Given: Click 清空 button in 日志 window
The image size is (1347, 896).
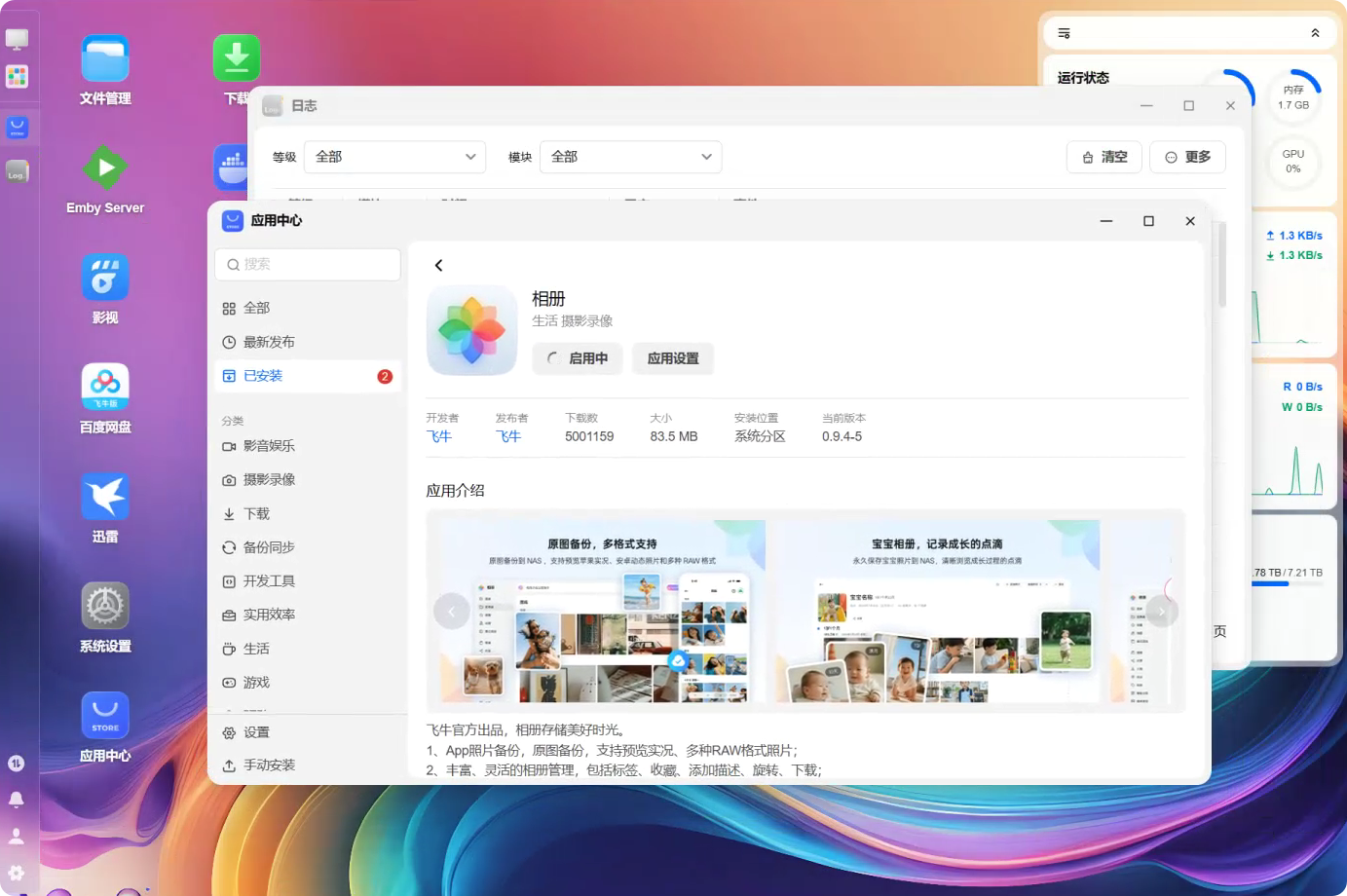Looking at the screenshot, I should pyautogui.click(x=1104, y=157).
